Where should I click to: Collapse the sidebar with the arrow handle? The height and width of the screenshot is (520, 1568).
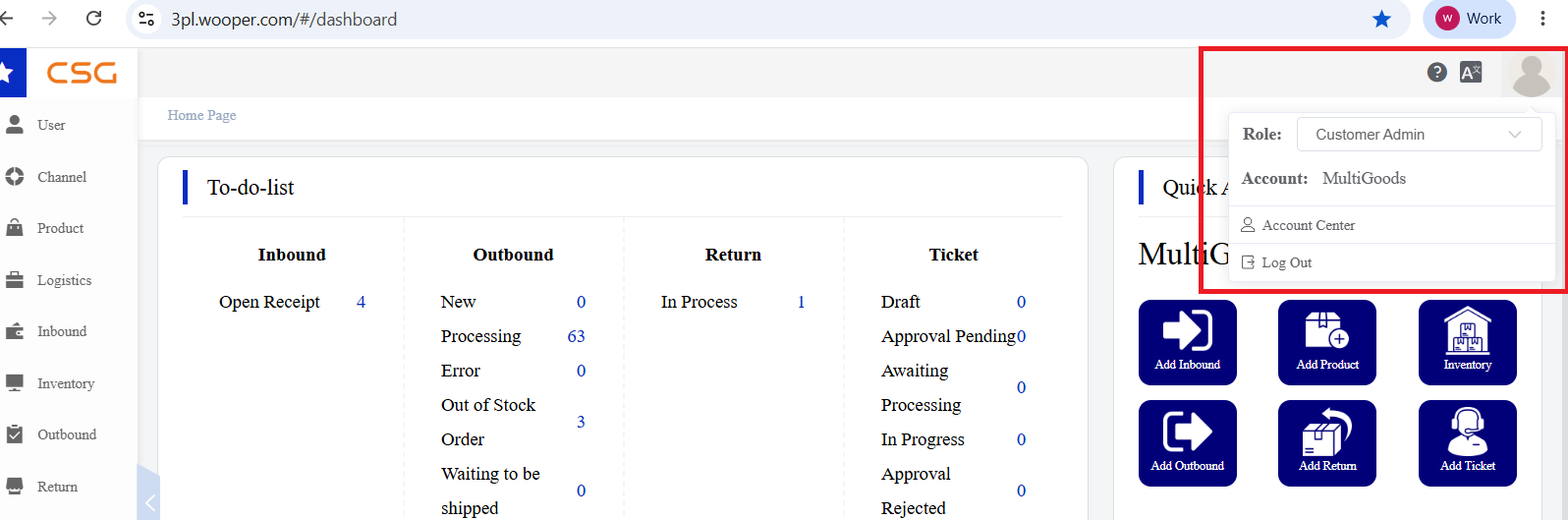pos(148,502)
